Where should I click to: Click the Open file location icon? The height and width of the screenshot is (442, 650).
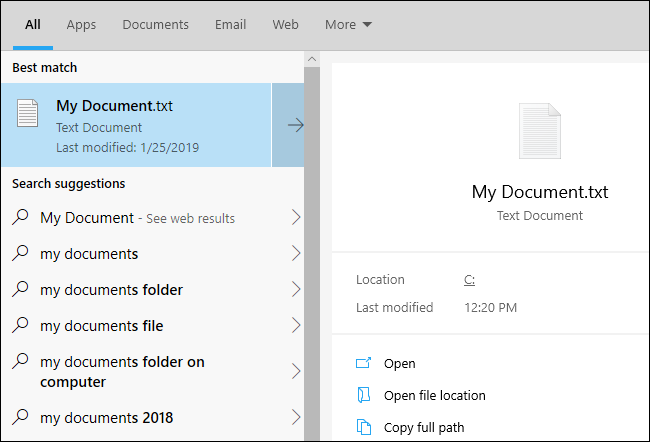click(x=364, y=395)
